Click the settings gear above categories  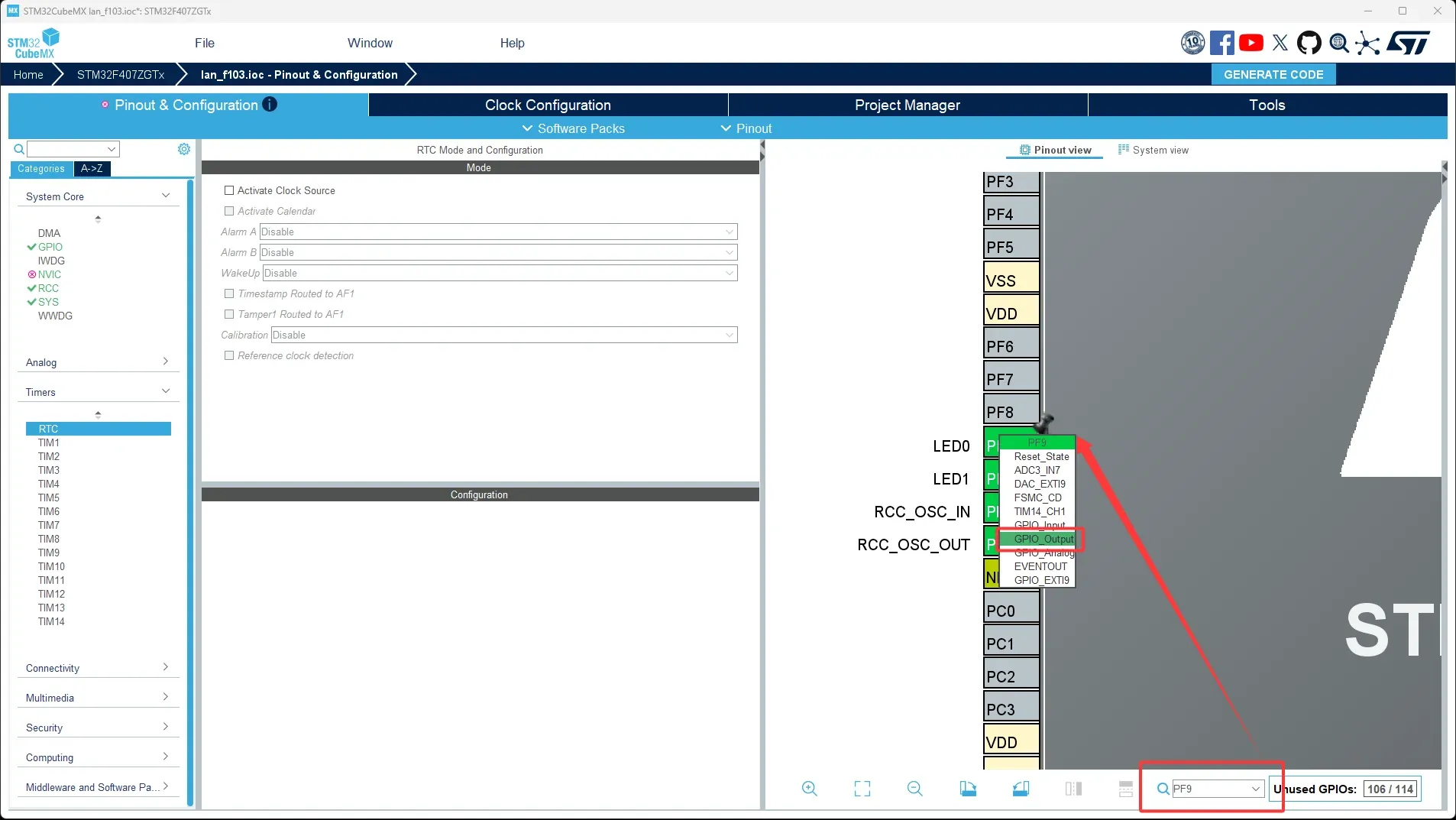pos(184,149)
